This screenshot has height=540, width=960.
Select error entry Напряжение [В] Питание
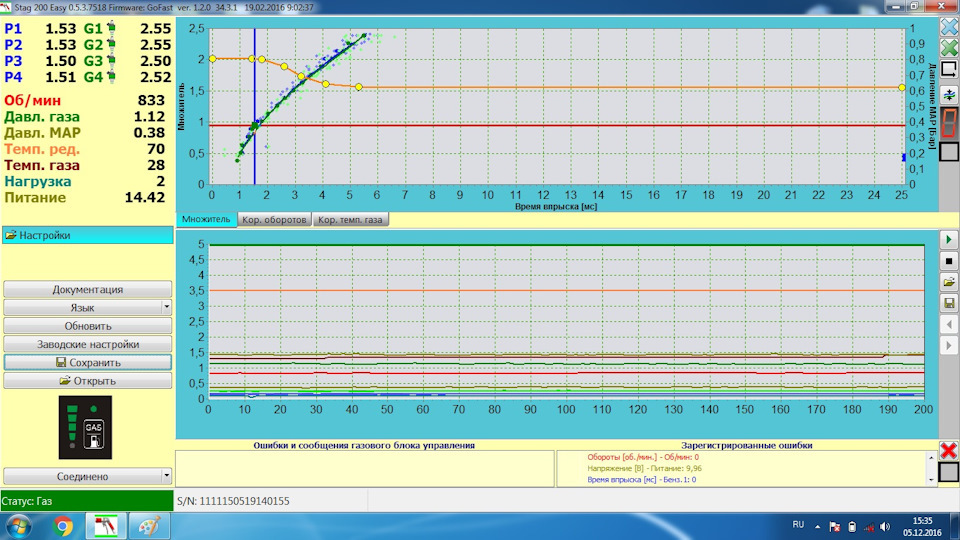(x=644, y=468)
